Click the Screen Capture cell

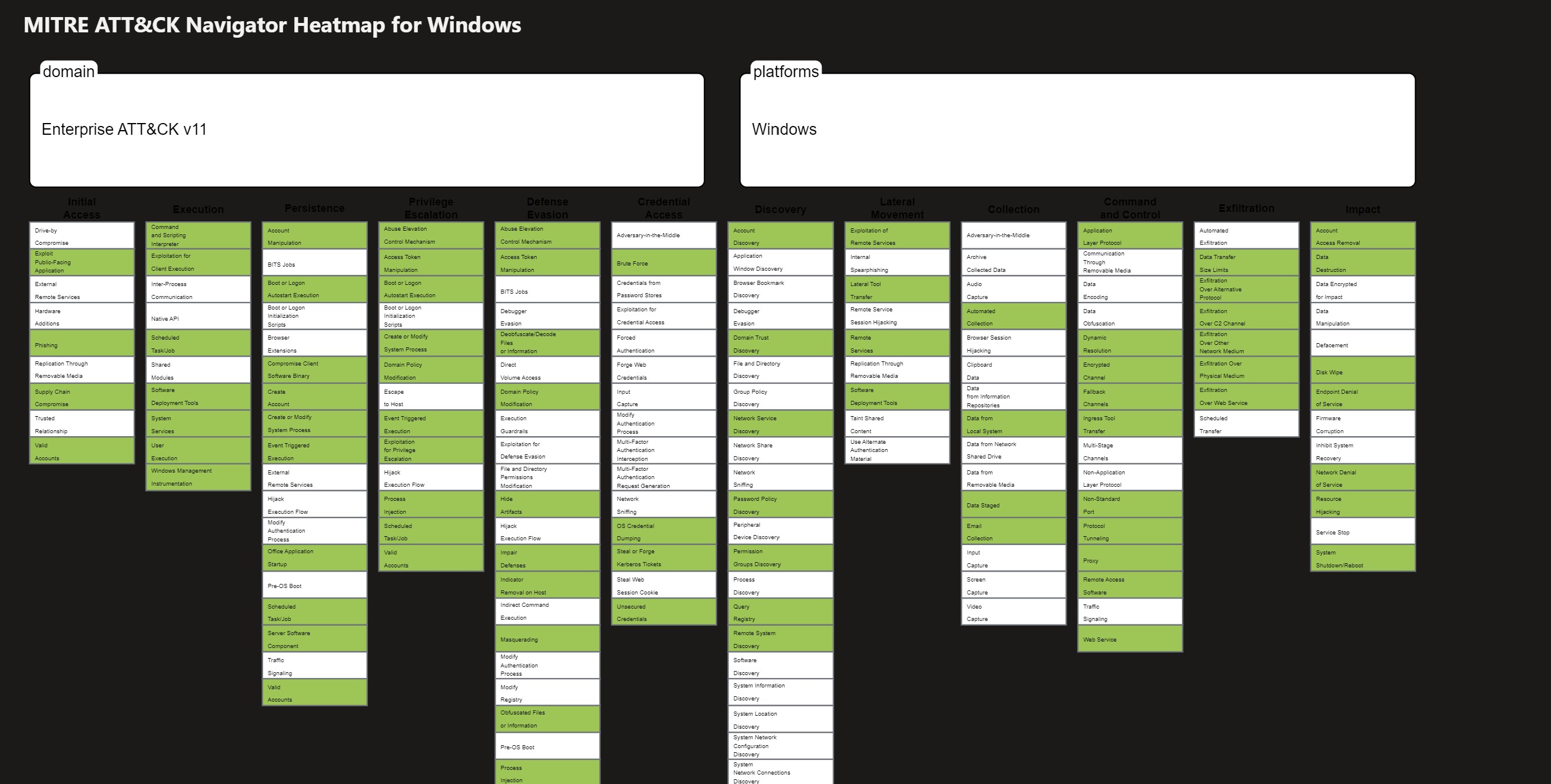point(1014,585)
